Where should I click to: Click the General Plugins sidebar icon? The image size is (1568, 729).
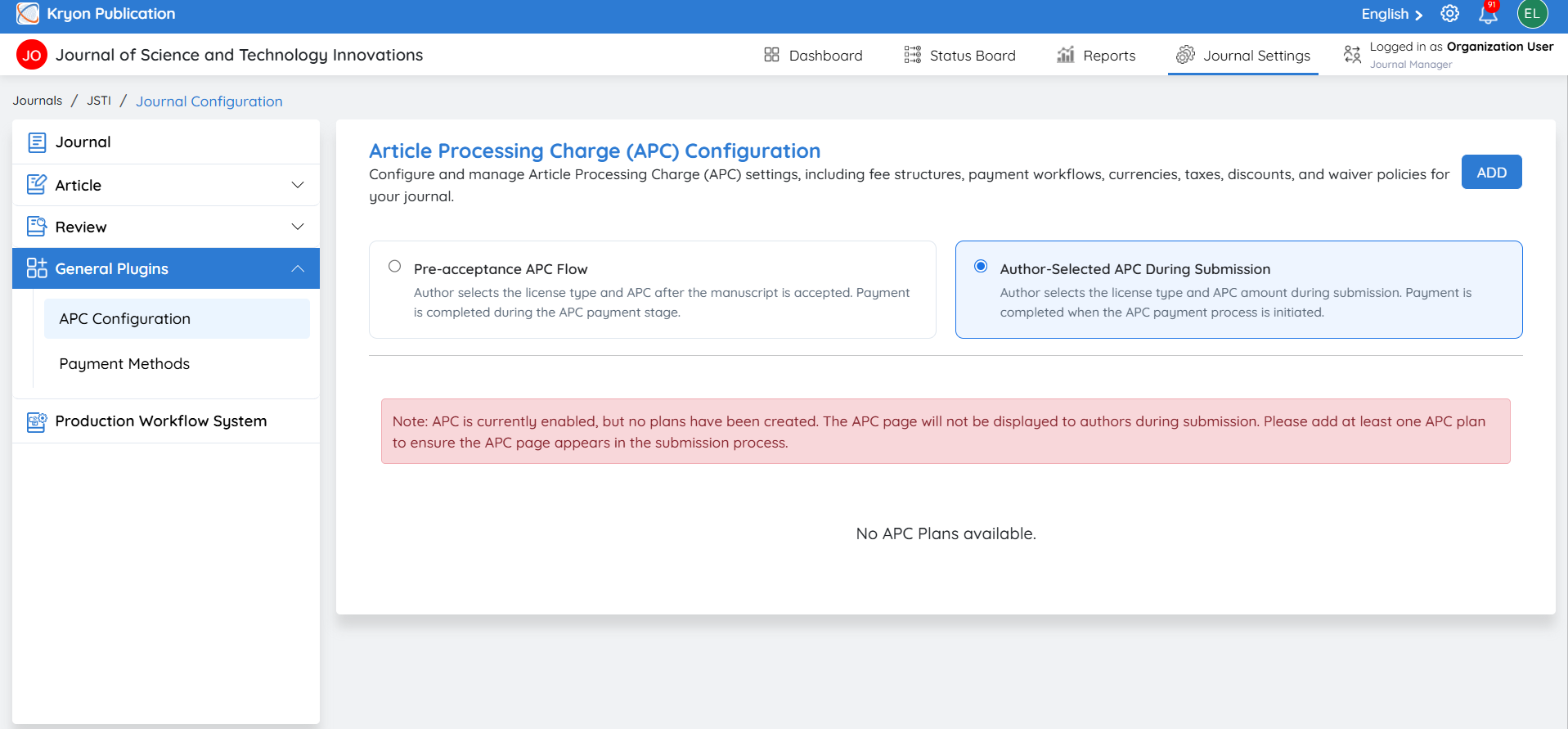tap(37, 268)
